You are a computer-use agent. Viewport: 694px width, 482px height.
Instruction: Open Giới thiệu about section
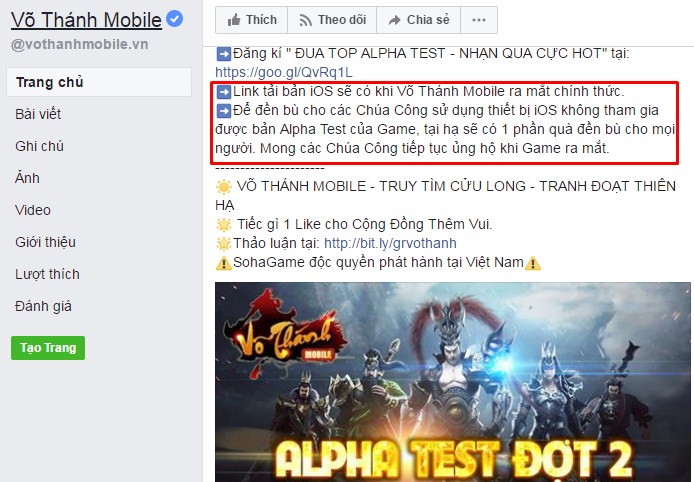[x=45, y=242]
